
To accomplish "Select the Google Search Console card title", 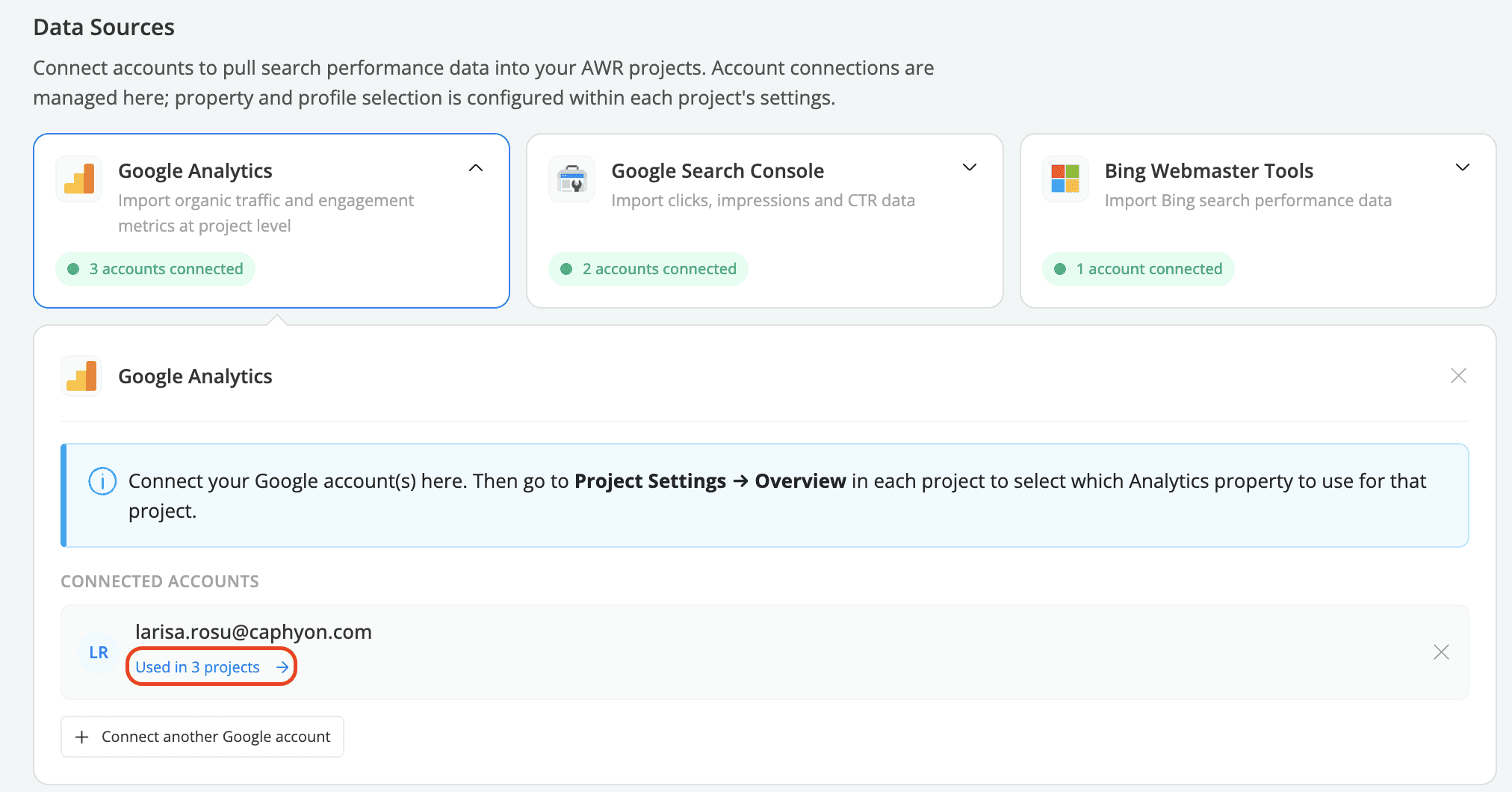I will 718,171.
